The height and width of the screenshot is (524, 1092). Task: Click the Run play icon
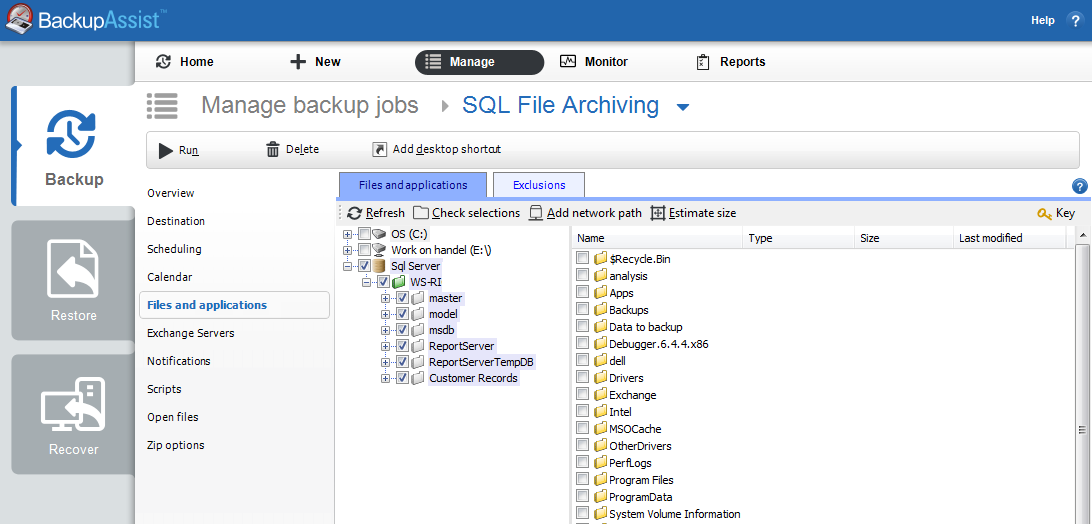pyautogui.click(x=165, y=150)
